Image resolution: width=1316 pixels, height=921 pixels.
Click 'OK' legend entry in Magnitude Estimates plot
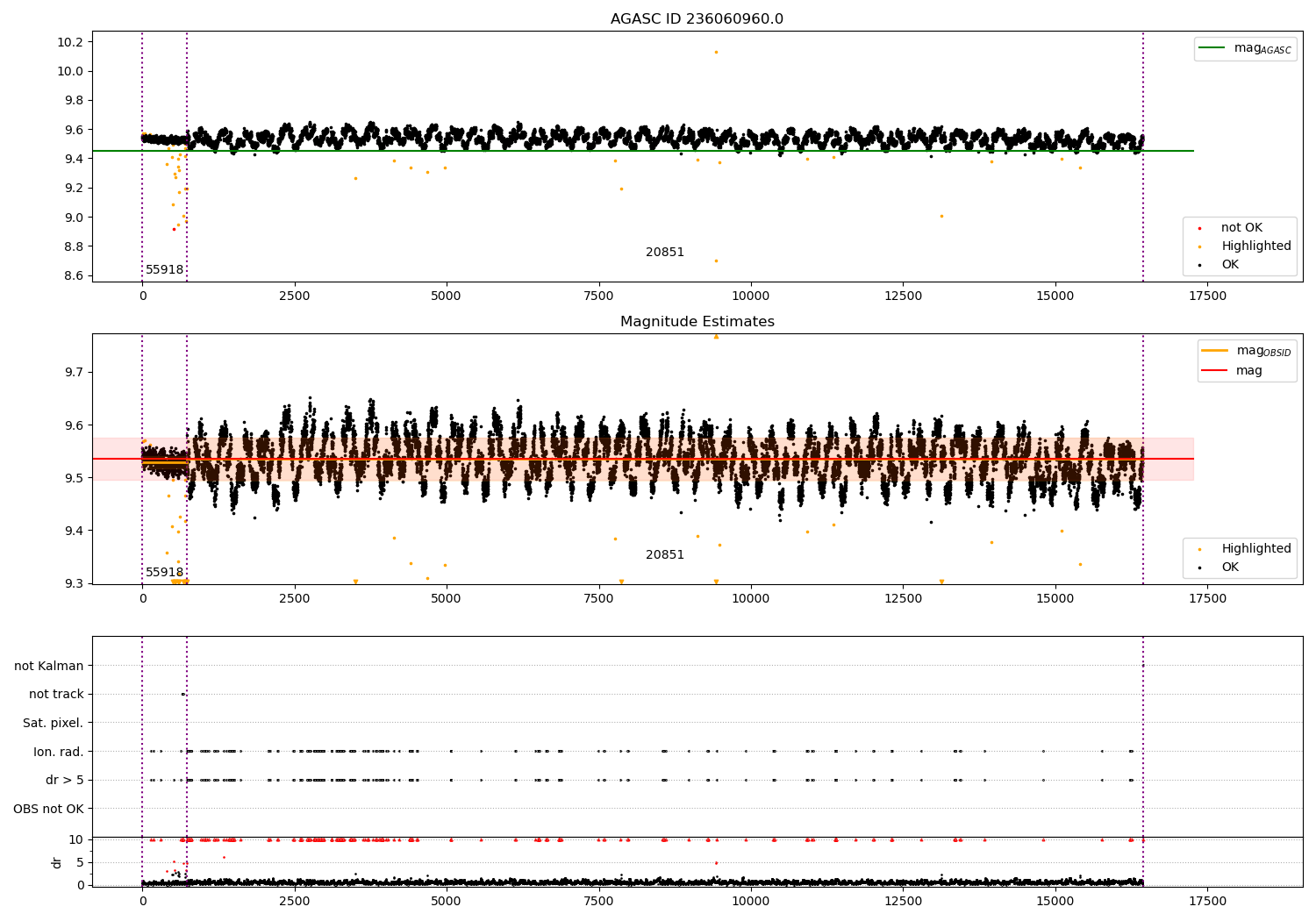1230,568
